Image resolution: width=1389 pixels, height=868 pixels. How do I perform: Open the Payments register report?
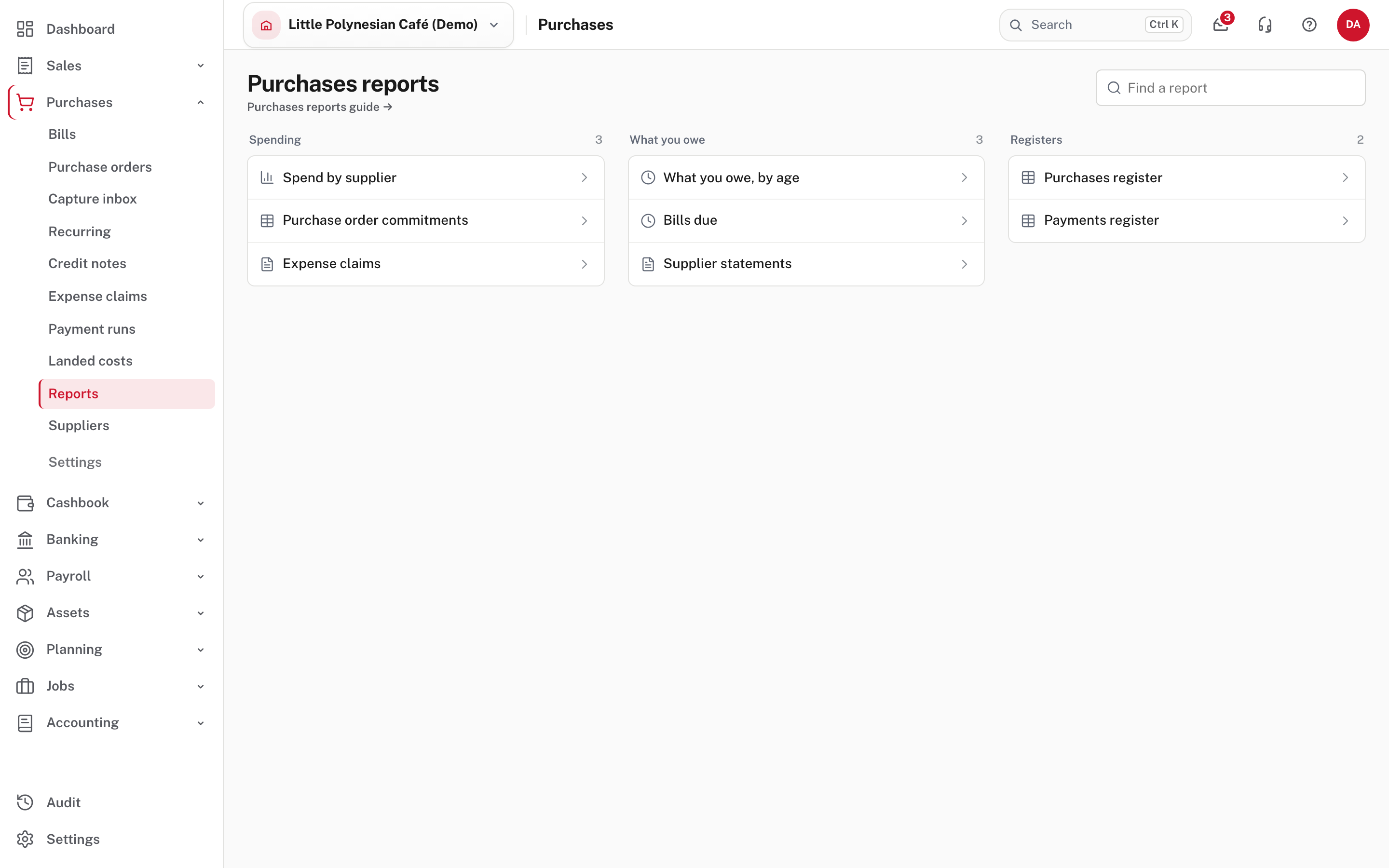click(1186, 220)
